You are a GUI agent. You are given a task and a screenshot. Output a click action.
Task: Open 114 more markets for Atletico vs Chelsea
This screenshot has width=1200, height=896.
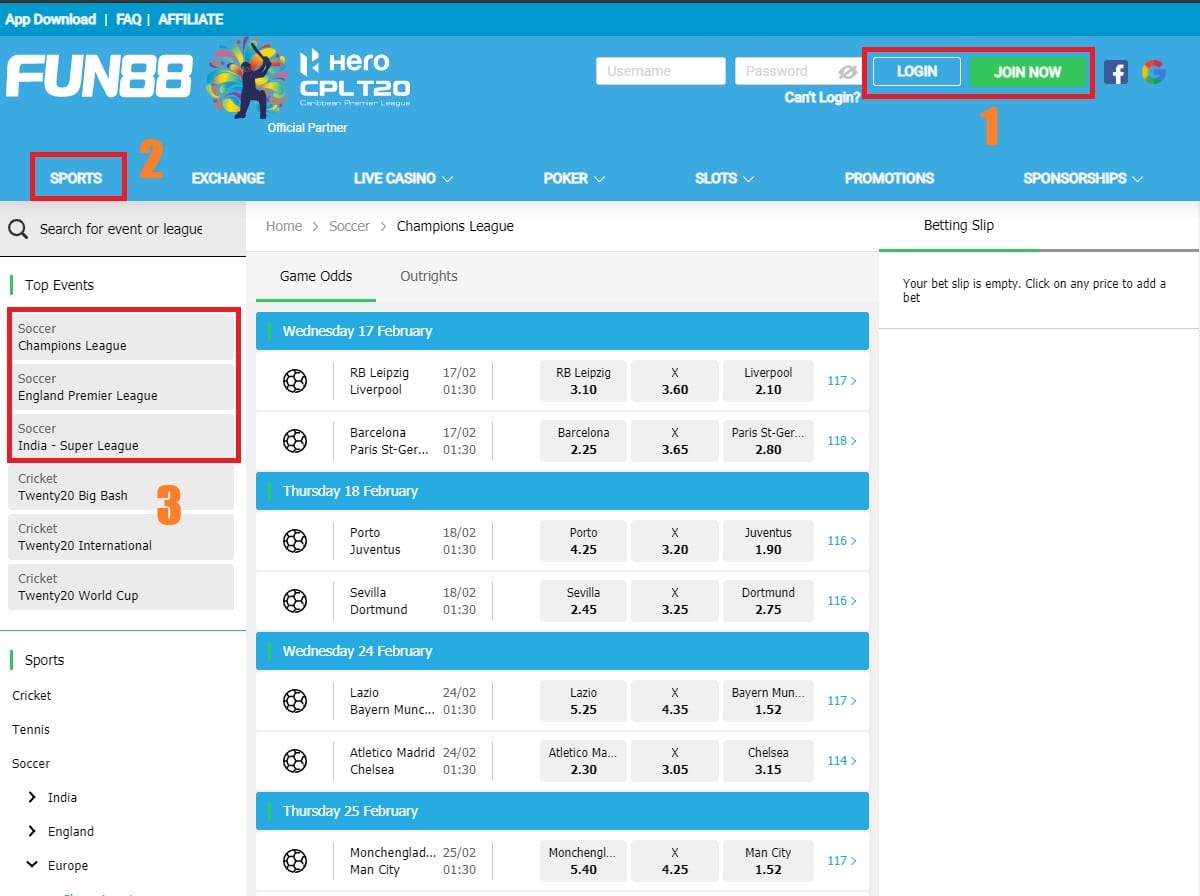click(842, 761)
